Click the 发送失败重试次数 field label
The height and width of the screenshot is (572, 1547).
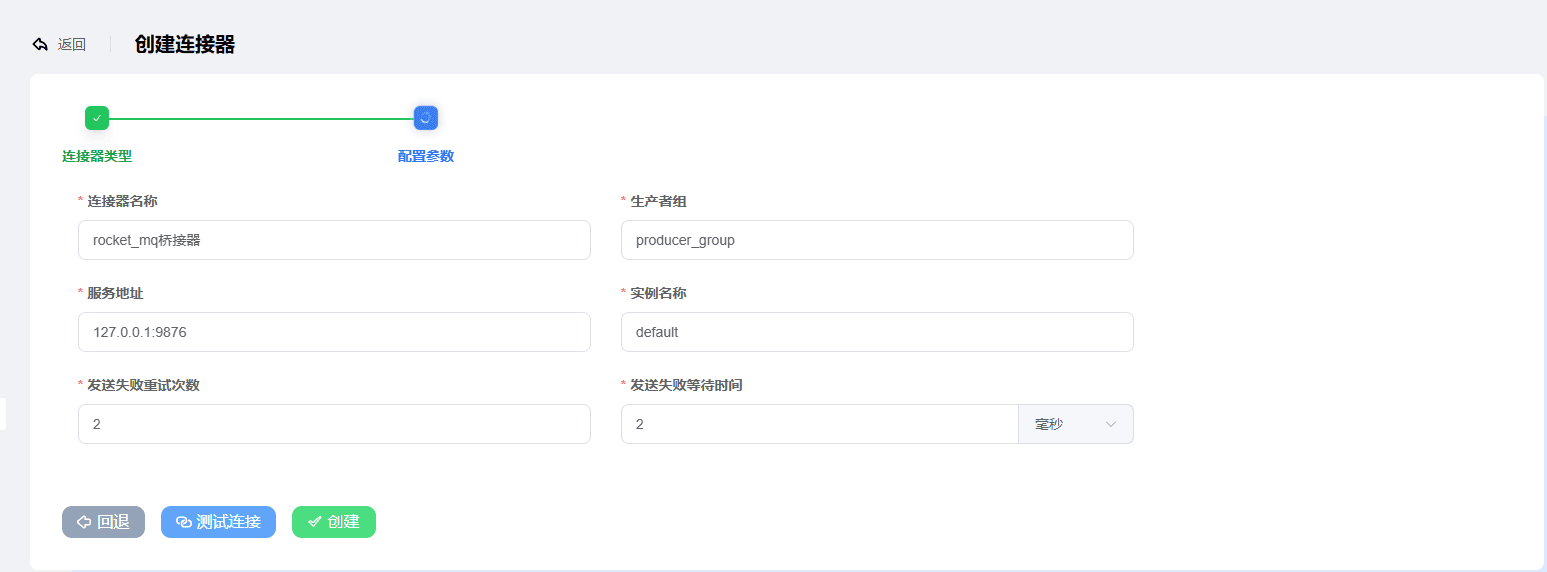pos(143,385)
